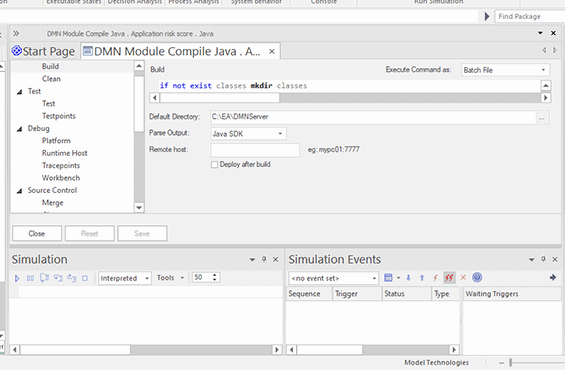Stop the simulation
The height and width of the screenshot is (370, 565).
[85, 278]
